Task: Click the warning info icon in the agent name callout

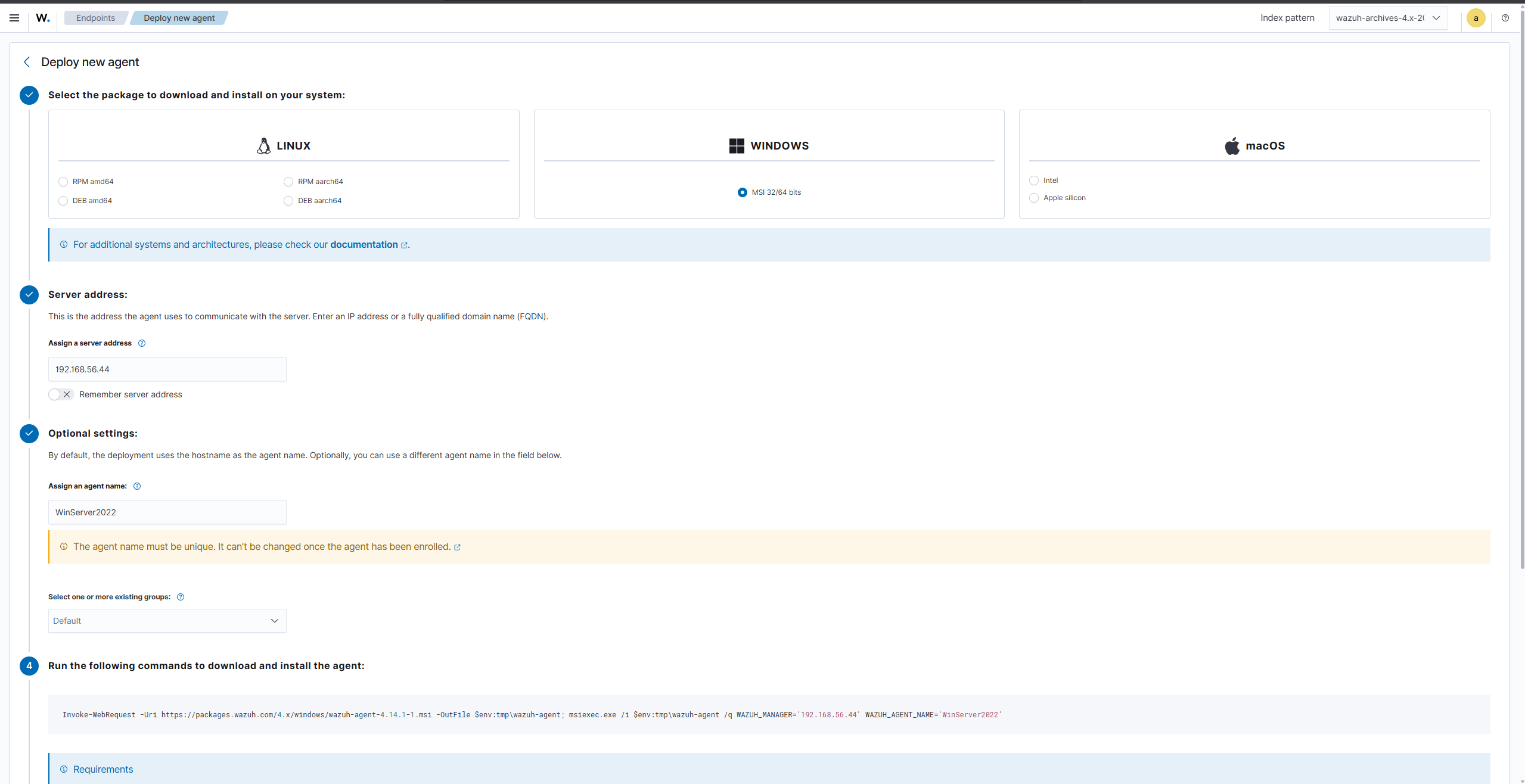Action: 64,546
